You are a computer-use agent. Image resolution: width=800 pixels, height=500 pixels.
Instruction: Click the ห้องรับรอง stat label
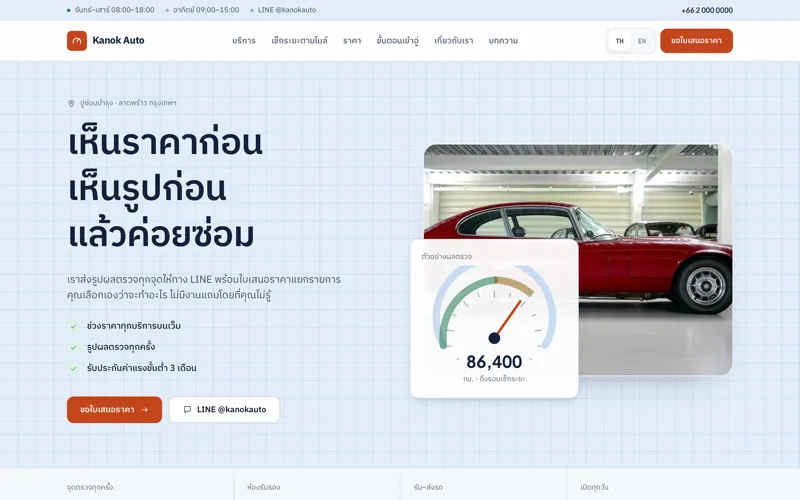pyautogui.click(x=264, y=487)
